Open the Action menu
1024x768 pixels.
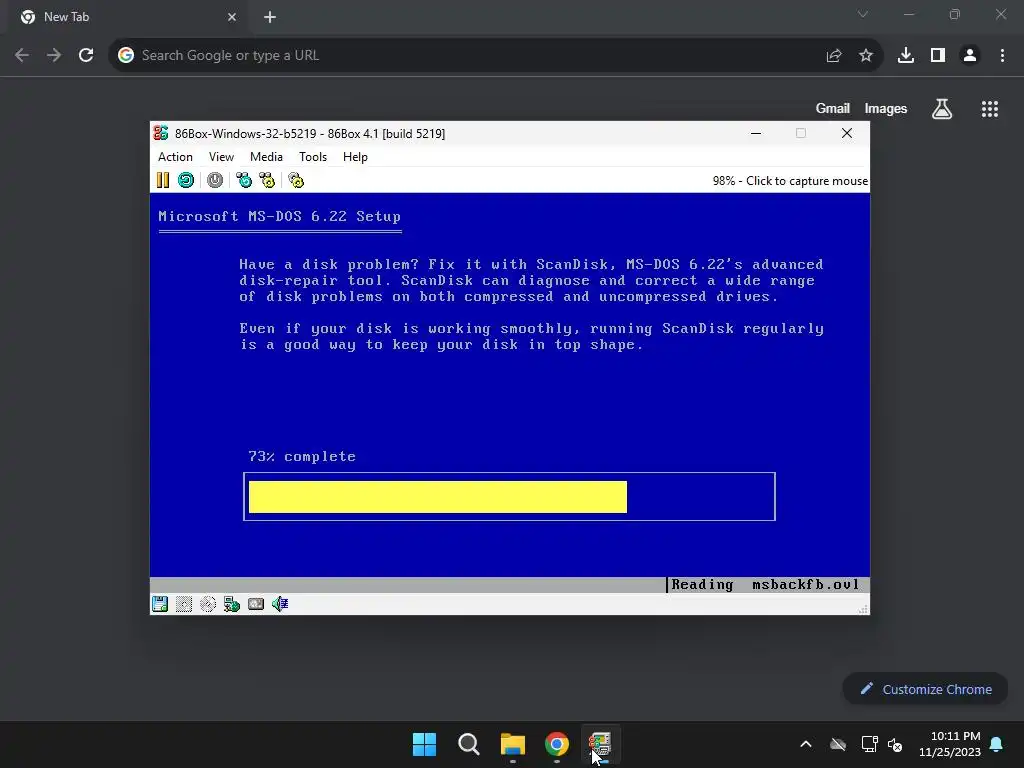click(x=175, y=157)
